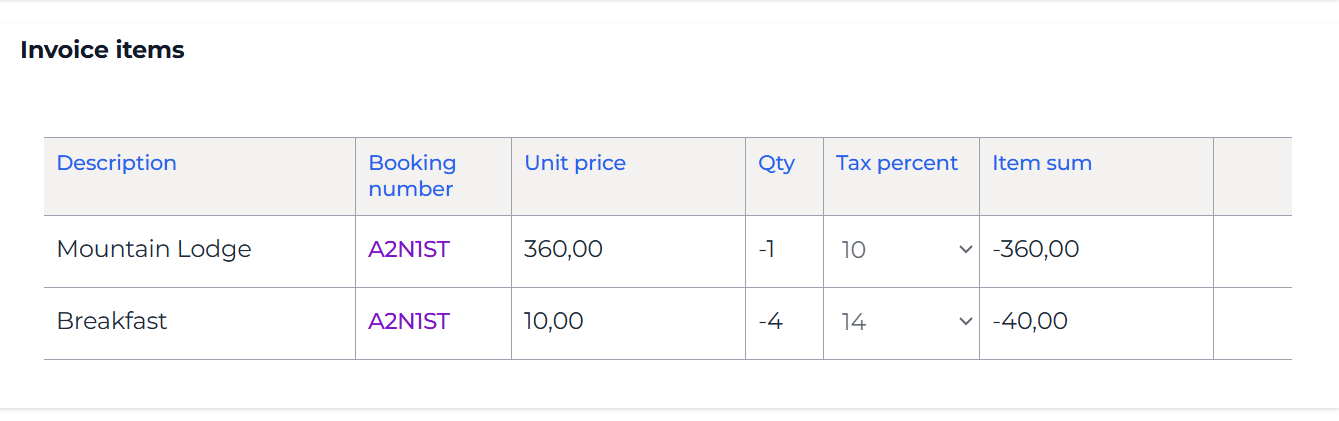
Task: Click chevron arrow in Mountain Lodge tax dropdown
Action: [965, 250]
